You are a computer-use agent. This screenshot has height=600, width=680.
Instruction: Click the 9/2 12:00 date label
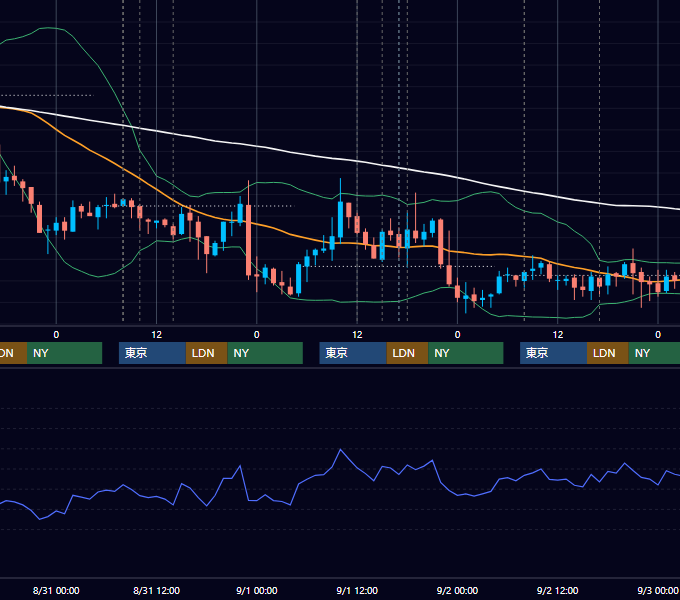pos(557,590)
